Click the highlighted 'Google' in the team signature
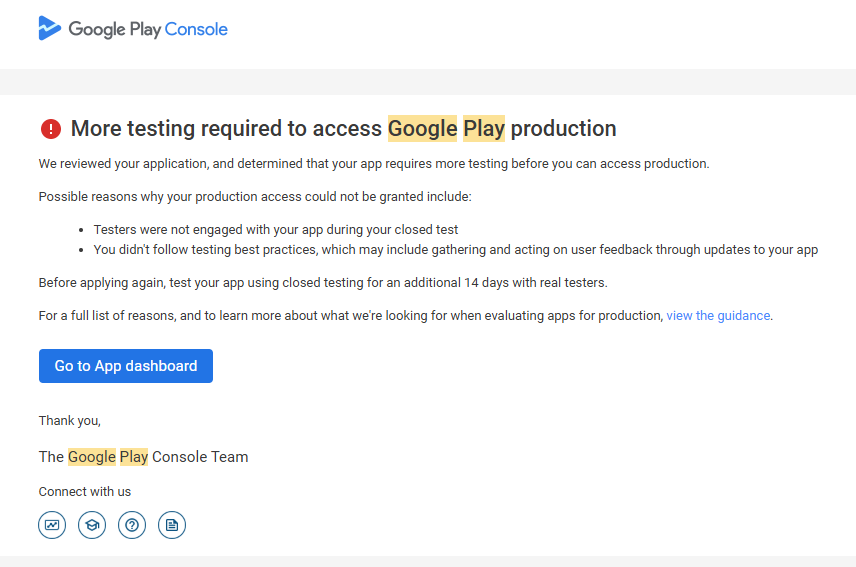 pos(92,457)
